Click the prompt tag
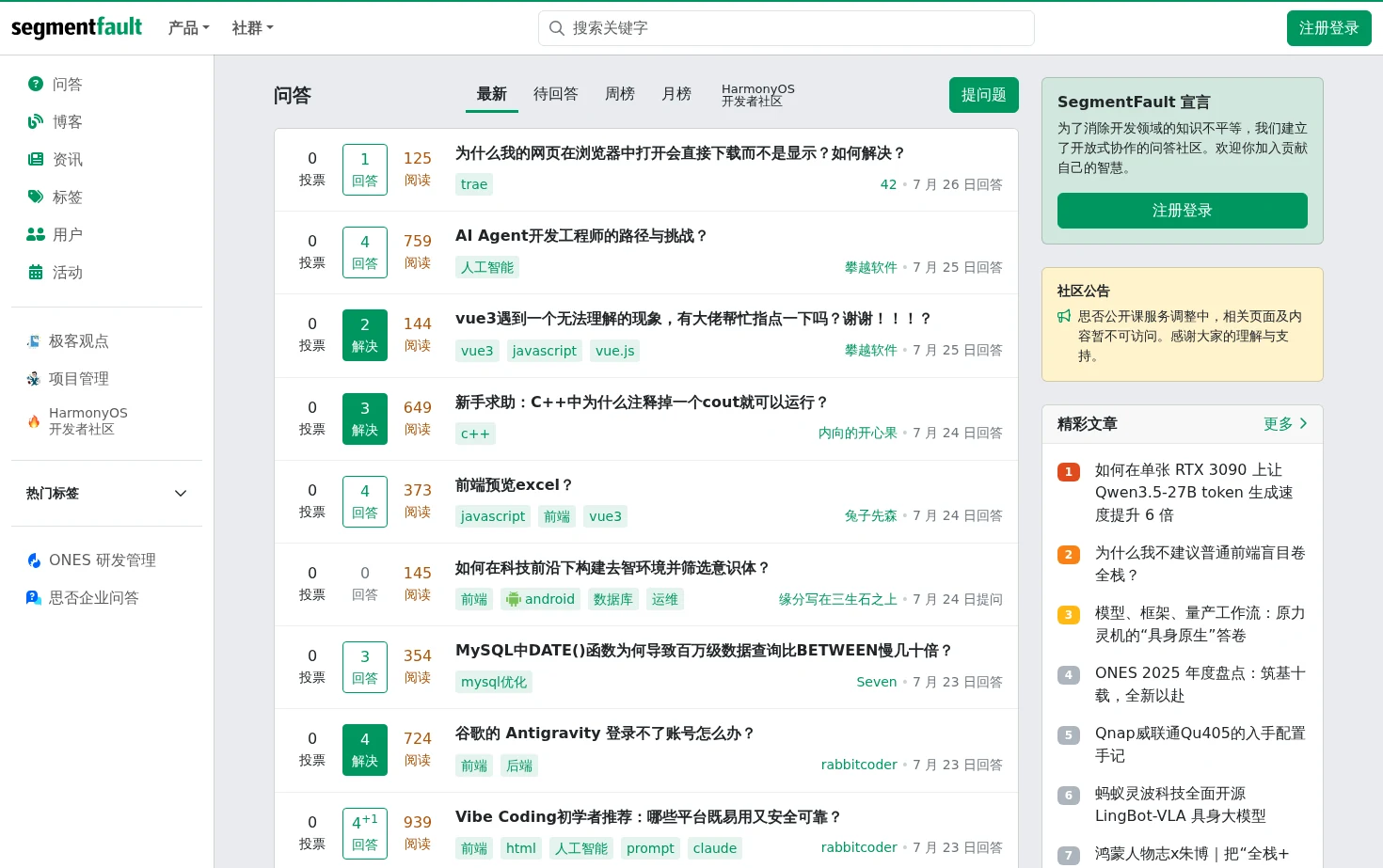The height and width of the screenshot is (868, 1383). [x=650, y=848]
